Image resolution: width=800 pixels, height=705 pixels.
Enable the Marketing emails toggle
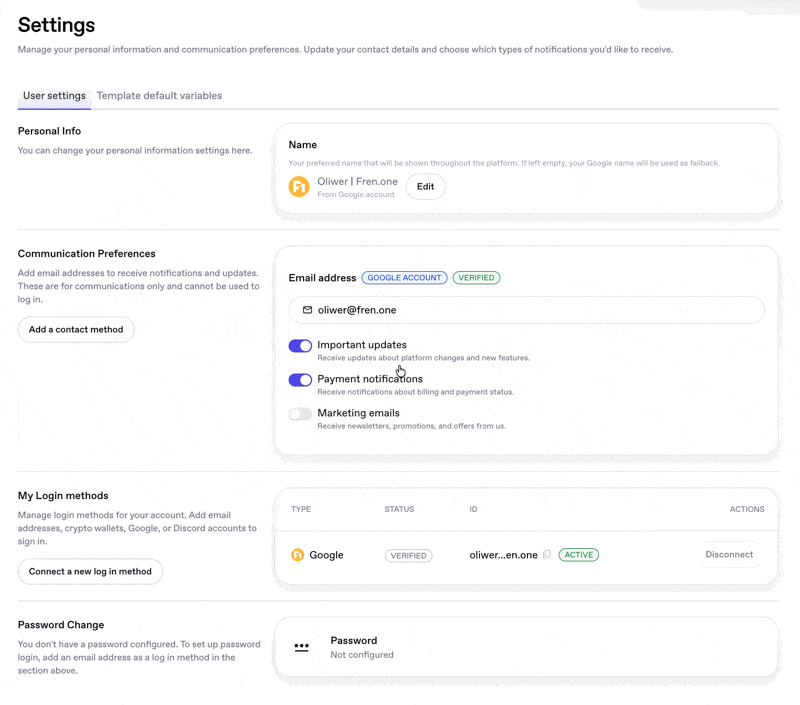[300, 414]
